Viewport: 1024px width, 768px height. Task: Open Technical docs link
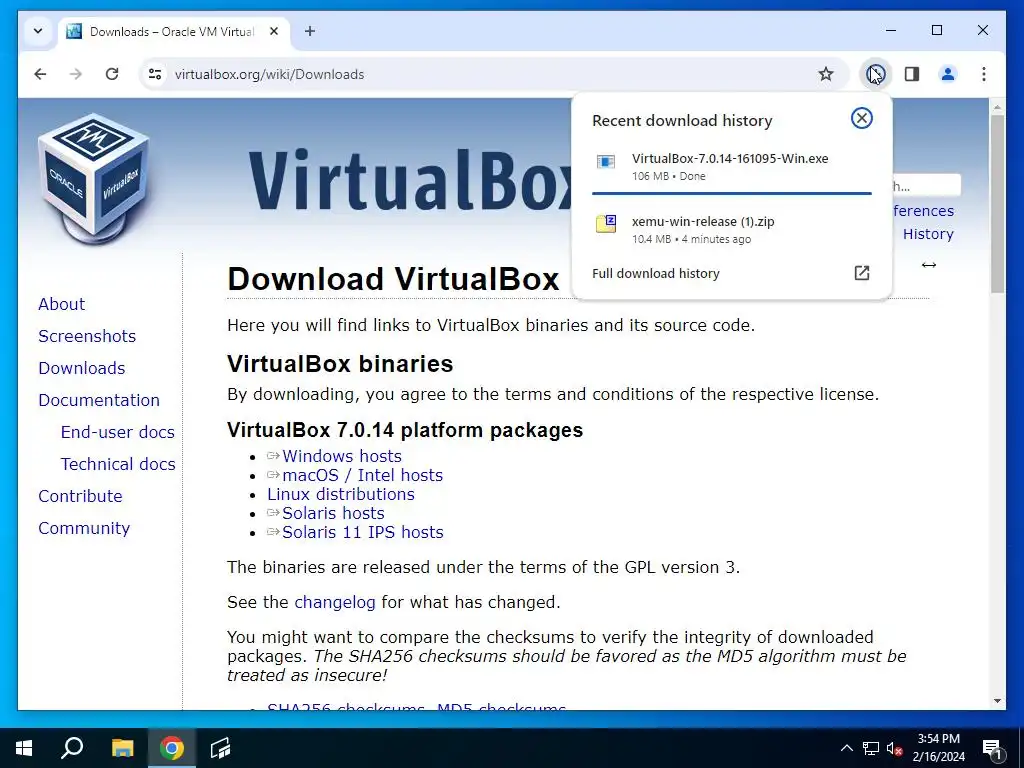(118, 464)
